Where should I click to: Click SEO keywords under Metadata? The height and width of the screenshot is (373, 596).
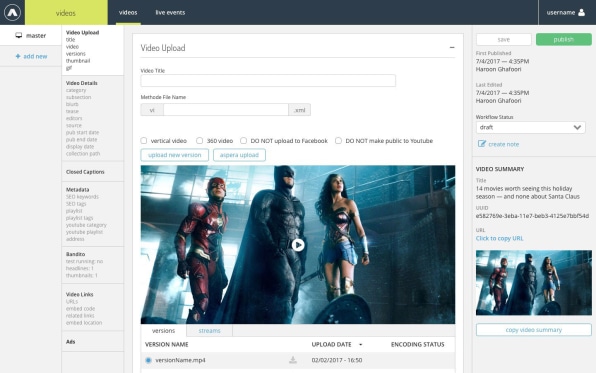(x=82, y=197)
